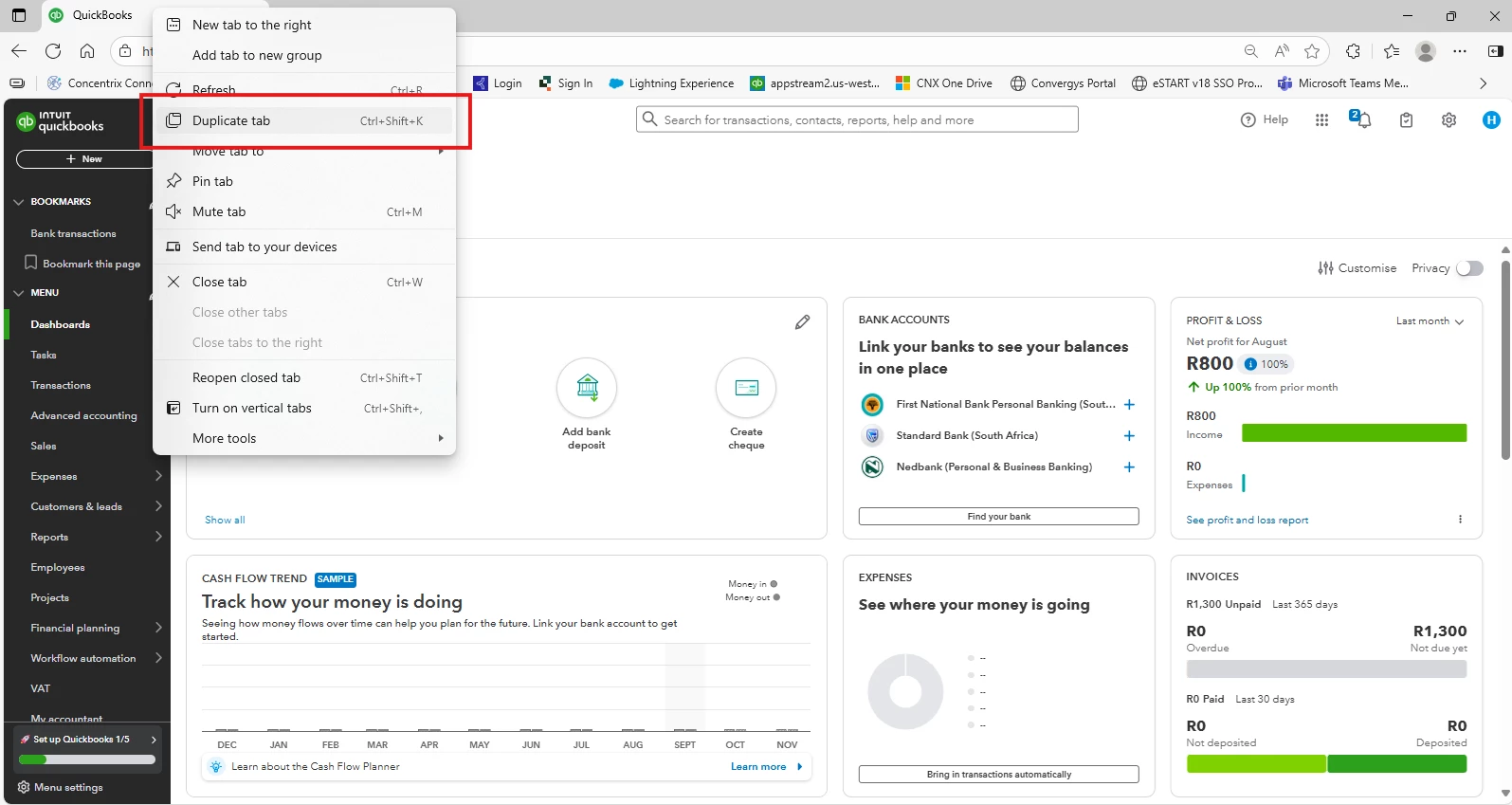
Task: Click search transactions input field
Action: (857, 119)
